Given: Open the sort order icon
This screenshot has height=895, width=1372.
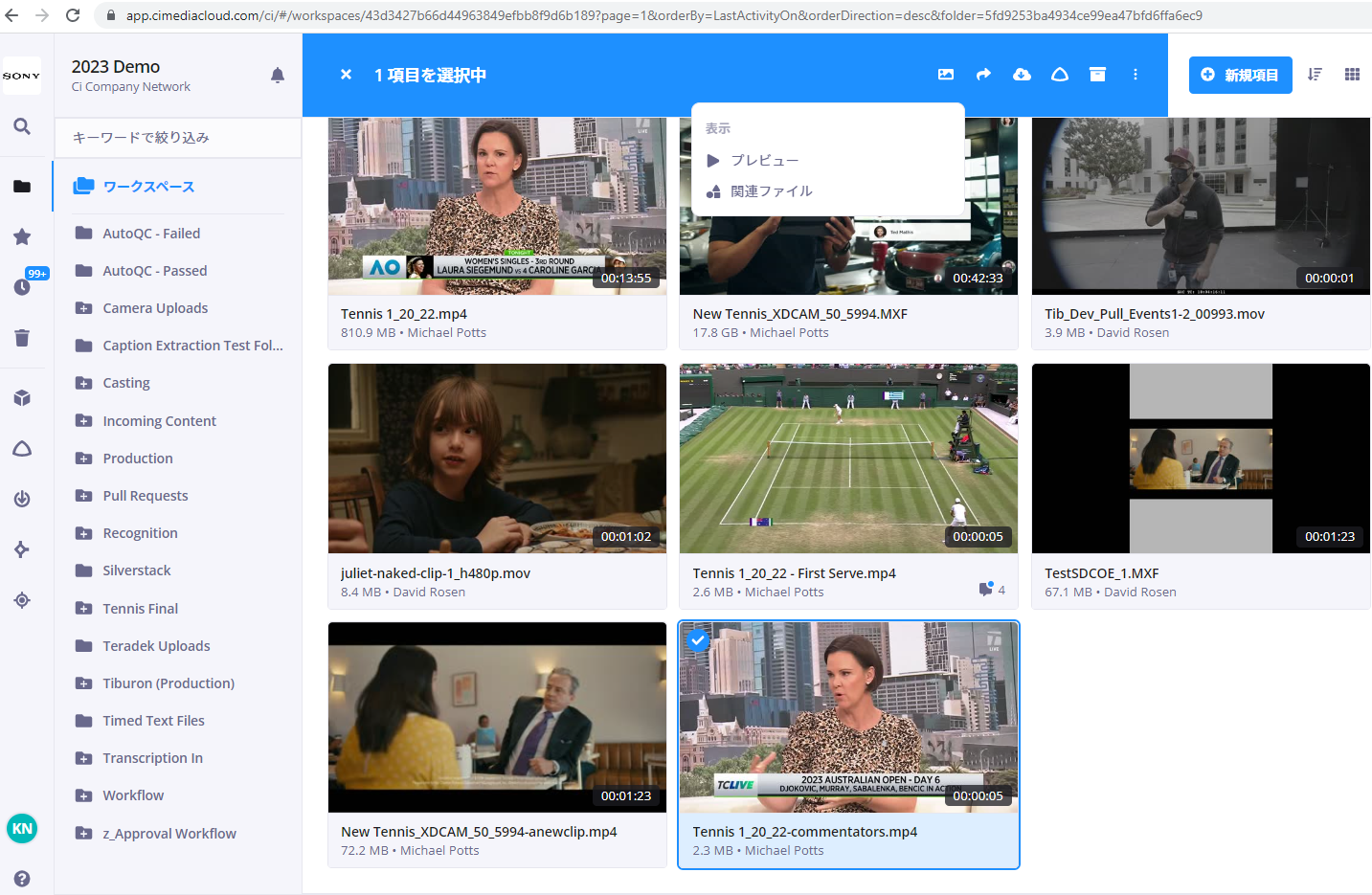Looking at the screenshot, I should pyautogui.click(x=1315, y=75).
